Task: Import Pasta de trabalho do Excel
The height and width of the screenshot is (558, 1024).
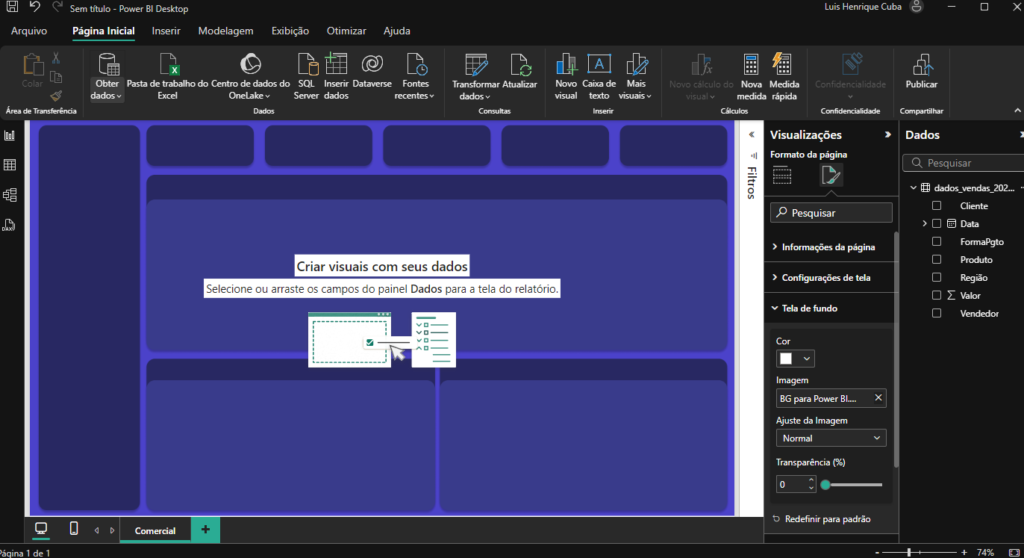Action: point(167,77)
